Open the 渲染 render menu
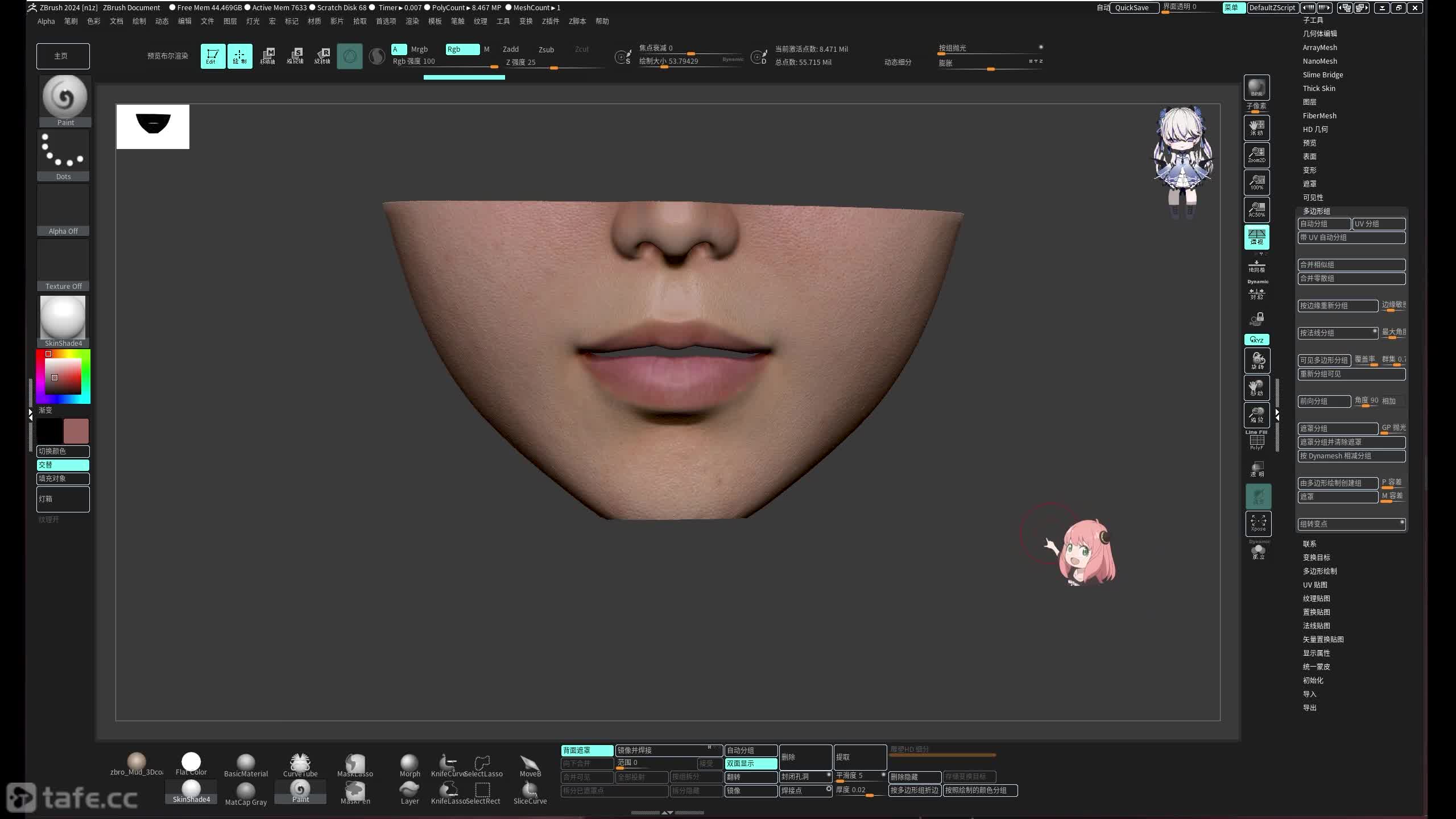Viewport: 1456px width, 819px height. click(x=412, y=21)
